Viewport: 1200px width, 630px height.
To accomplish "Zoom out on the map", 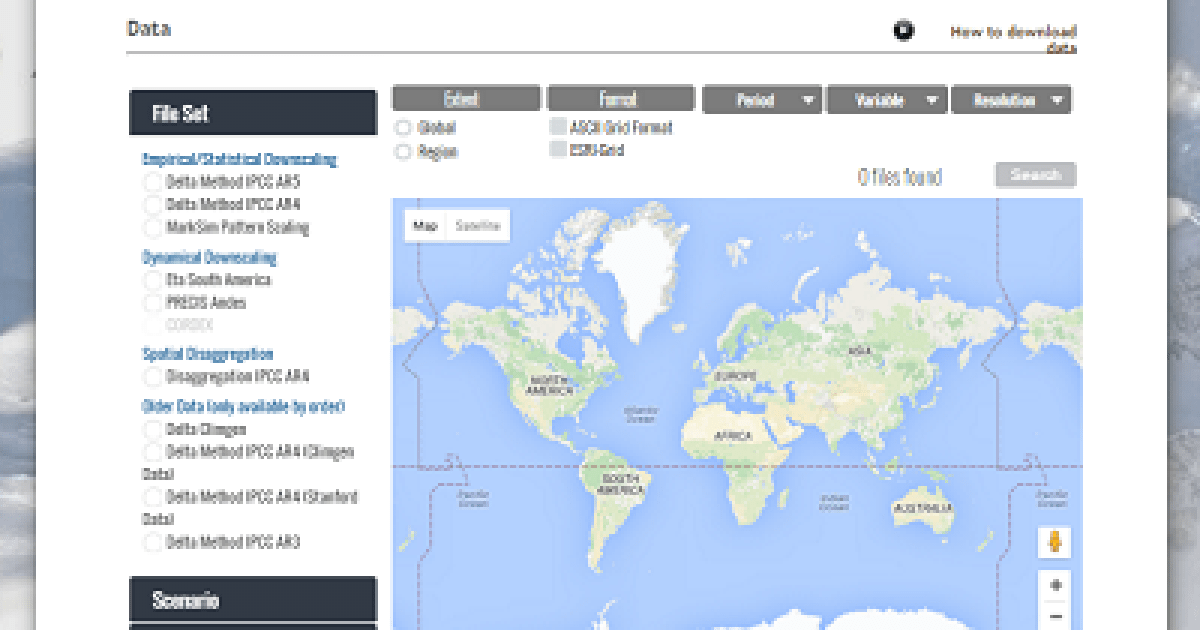I will (x=1054, y=616).
